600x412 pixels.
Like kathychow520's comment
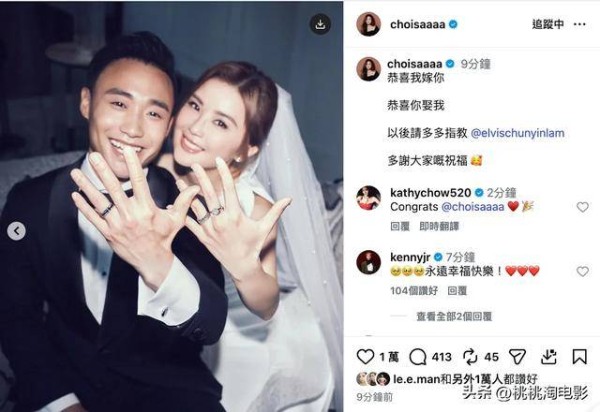click(x=582, y=207)
